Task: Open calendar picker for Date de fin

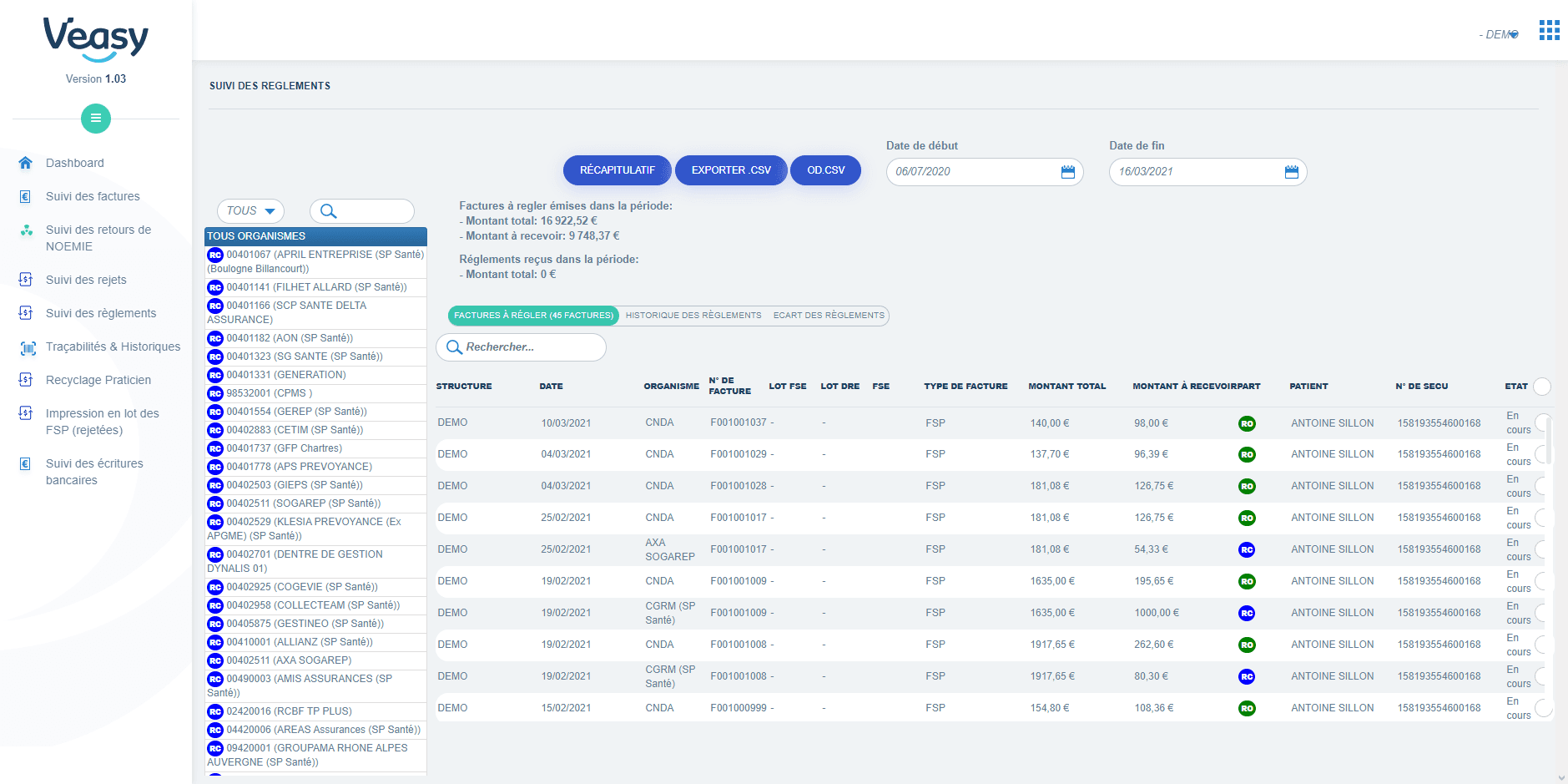Action: click(1291, 172)
